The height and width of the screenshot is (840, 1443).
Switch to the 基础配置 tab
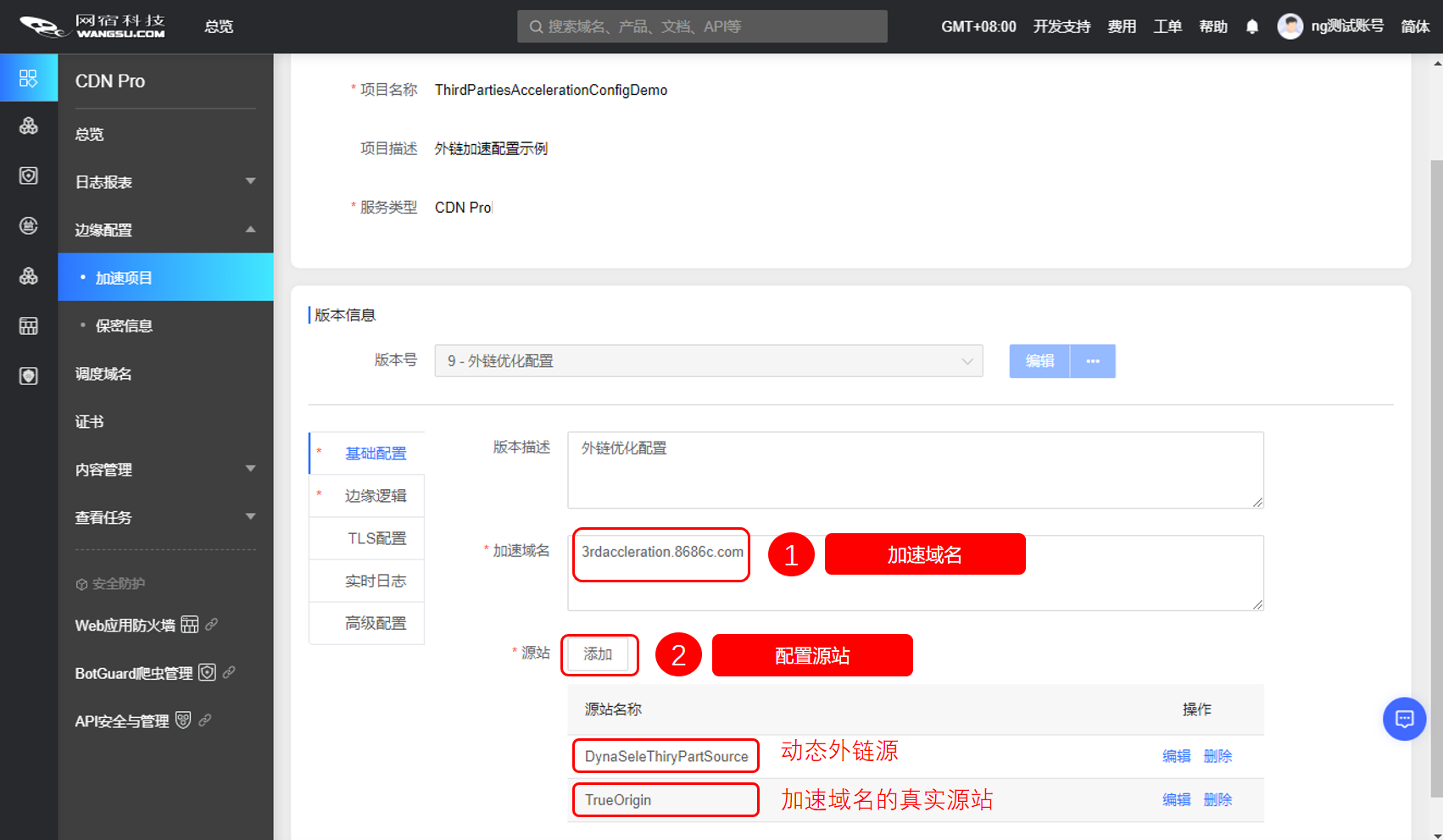[x=367, y=453]
